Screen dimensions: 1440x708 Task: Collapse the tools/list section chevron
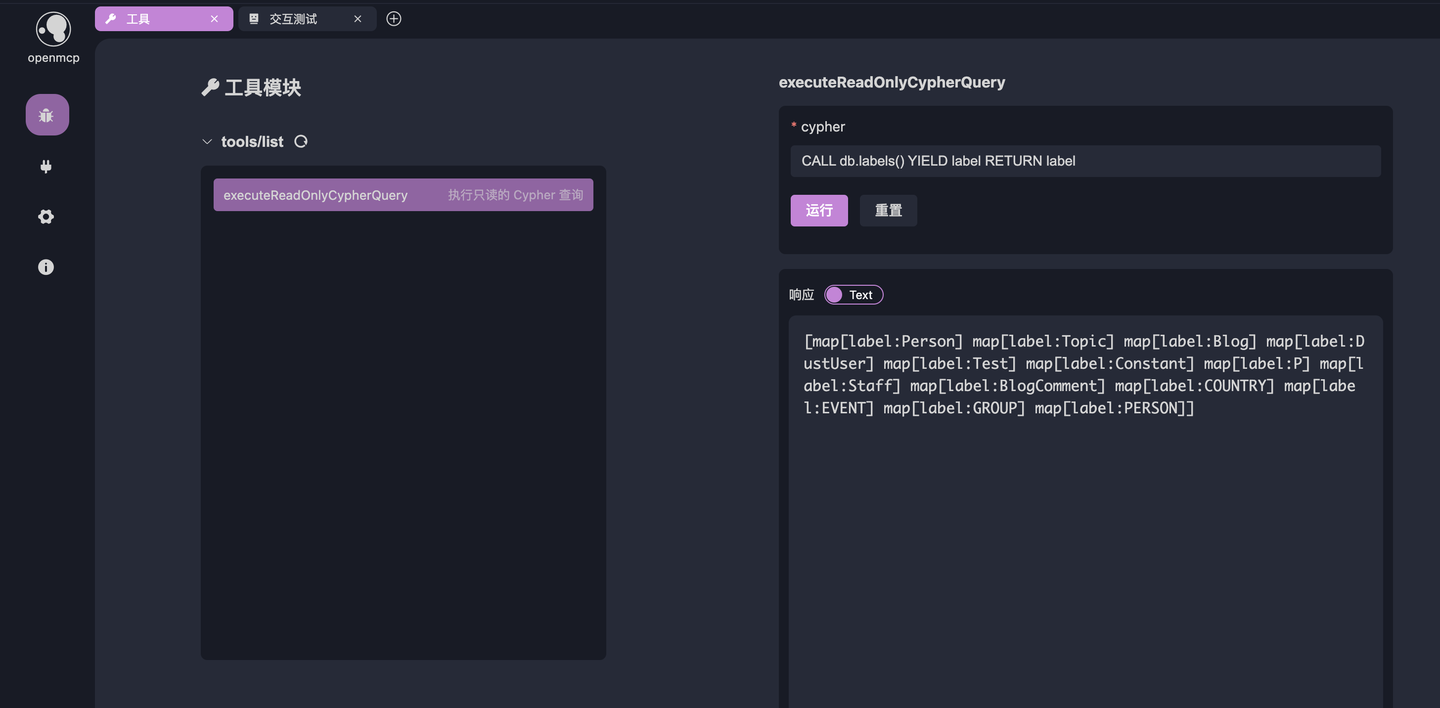click(x=207, y=142)
